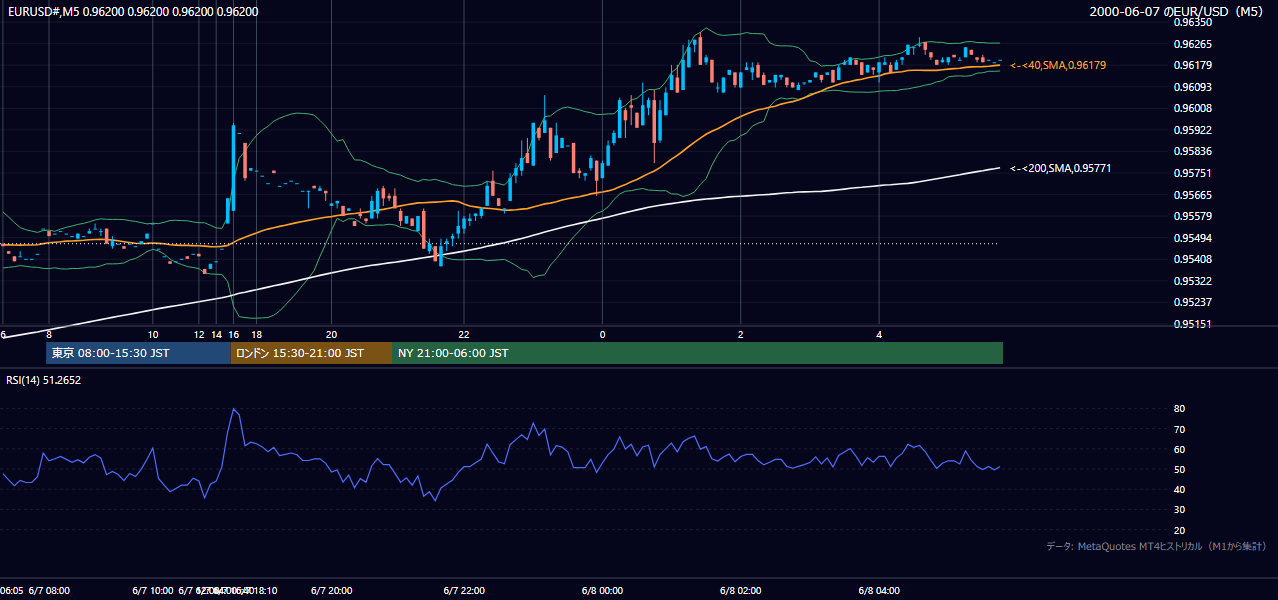Screen dimensions: 1278x600
Task: Click hour tick 18 under the price chart
Action: 257,334
